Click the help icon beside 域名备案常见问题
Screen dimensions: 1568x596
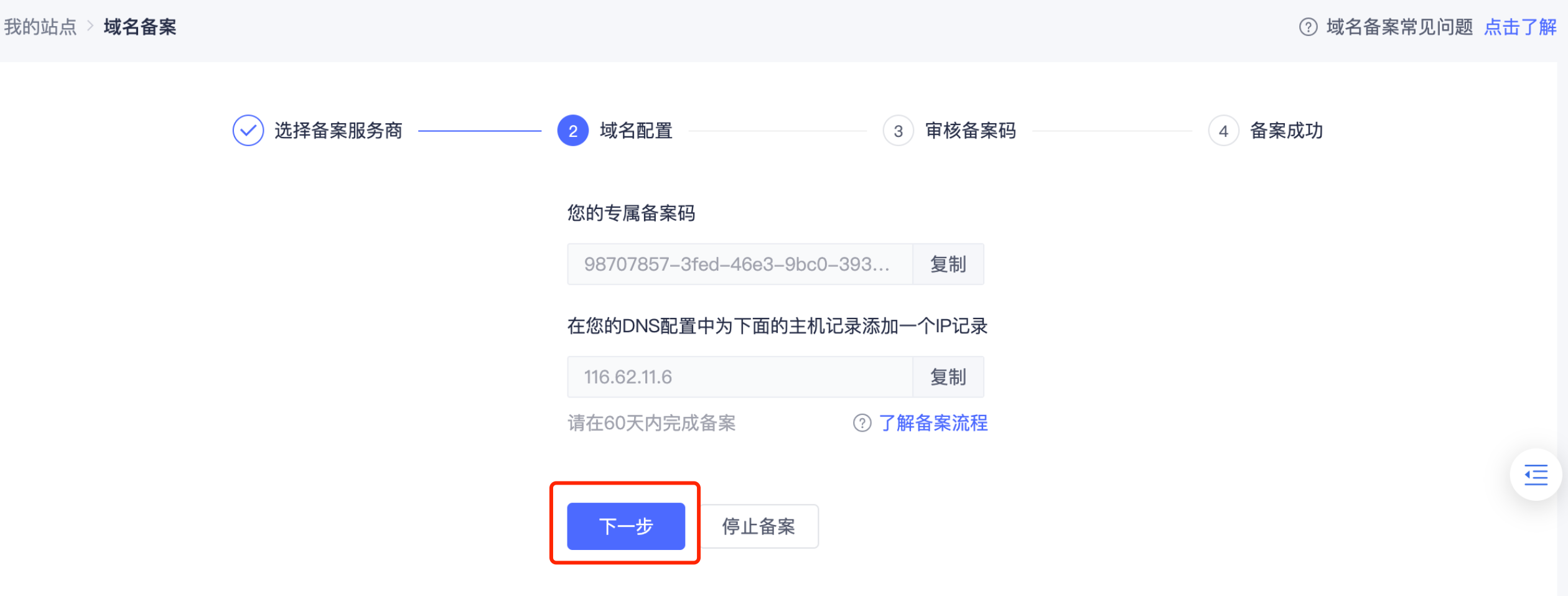coord(1308,27)
